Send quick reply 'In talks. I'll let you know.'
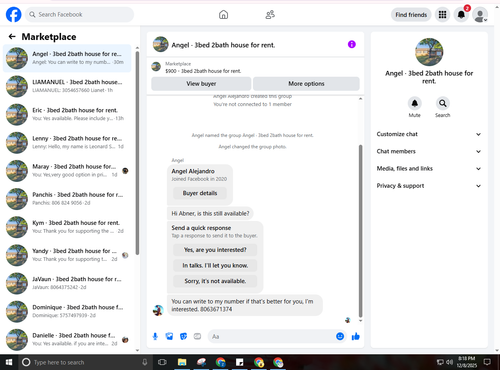This screenshot has width=500, height=370. pyautogui.click(x=215, y=265)
